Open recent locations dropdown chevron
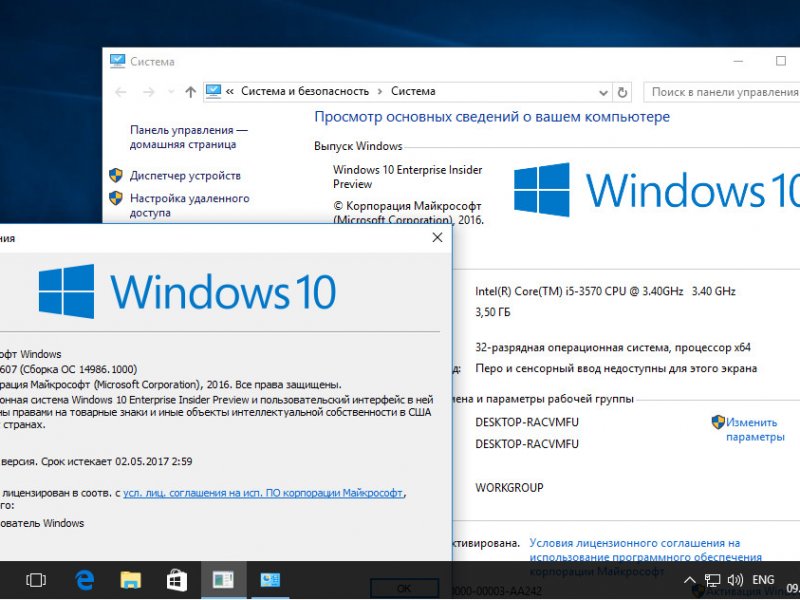The height and width of the screenshot is (600, 800). (x=171, y=92)
